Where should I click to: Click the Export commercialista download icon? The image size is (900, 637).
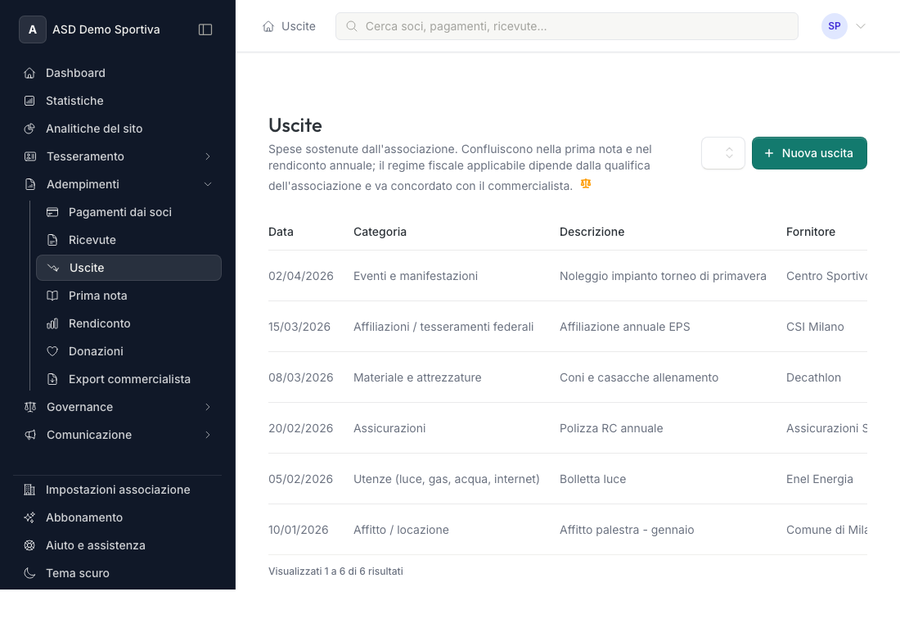click(x=52, y=379)
